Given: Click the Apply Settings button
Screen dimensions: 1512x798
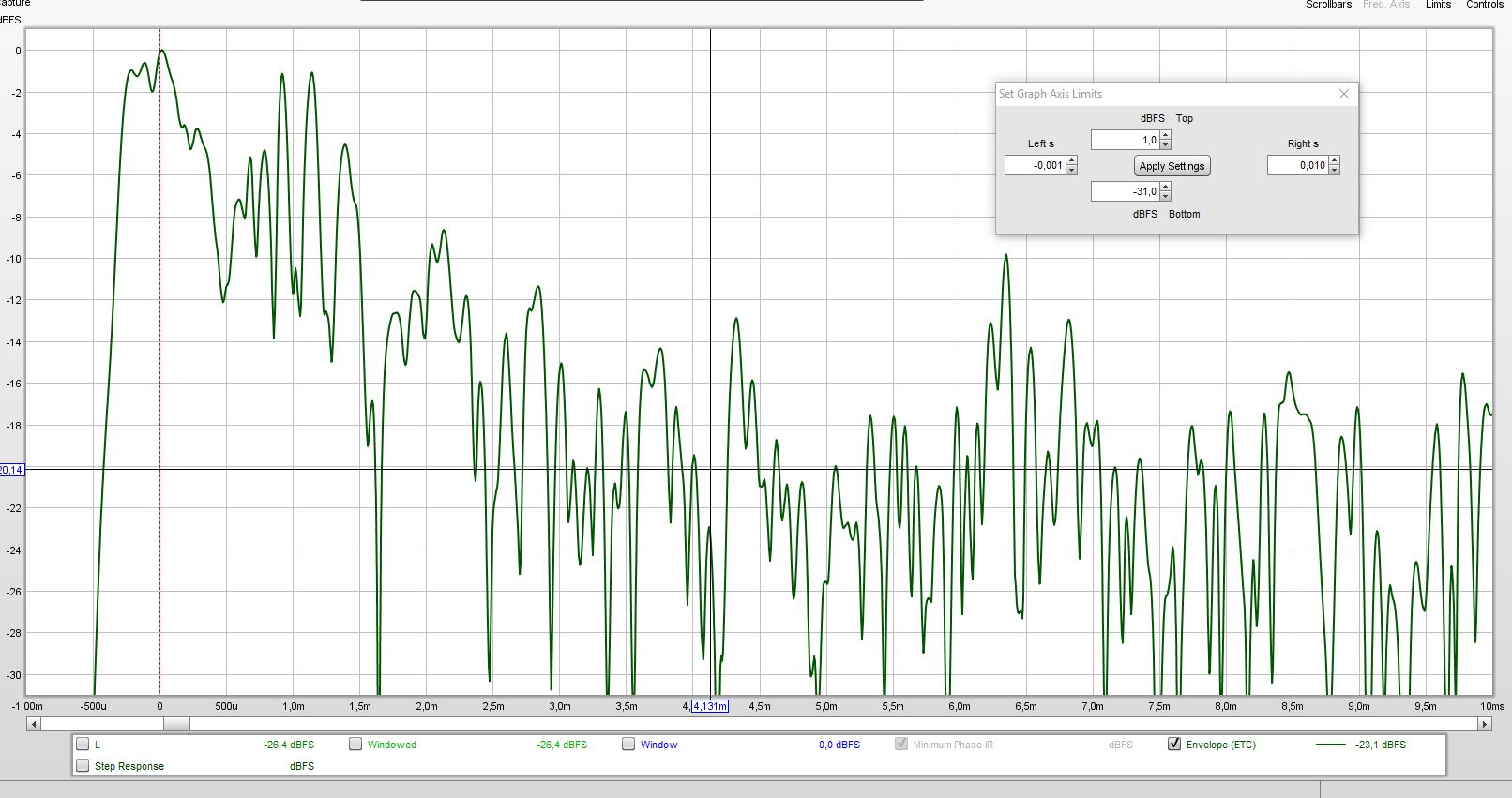Looking at the screenshot, I should (x=1172, y=166).
